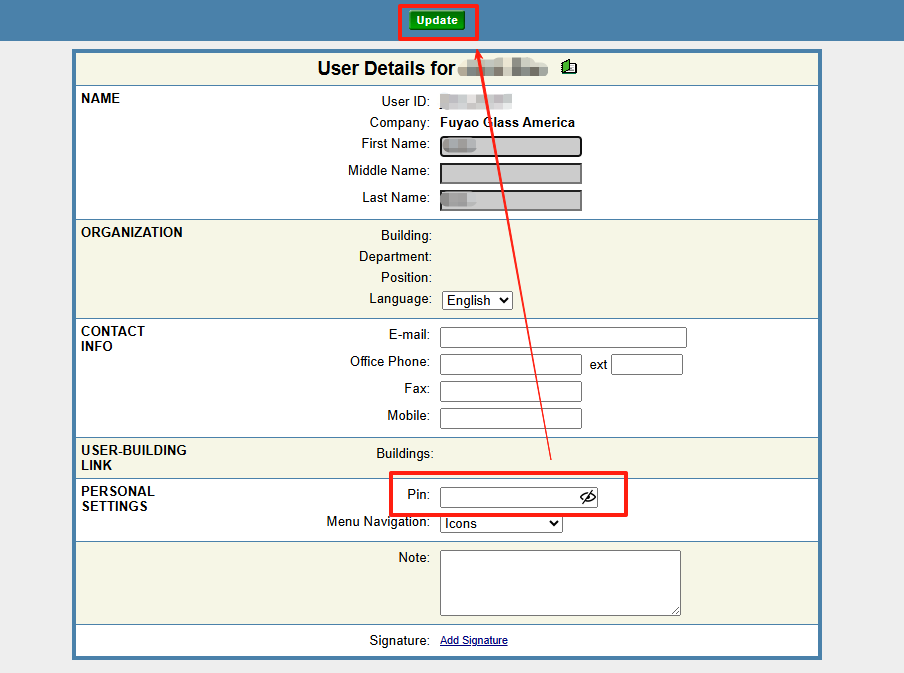Click the phone ext field
The width and height of the screenshot is (904, 673).
pyautogui.click(x=646, y=364)
